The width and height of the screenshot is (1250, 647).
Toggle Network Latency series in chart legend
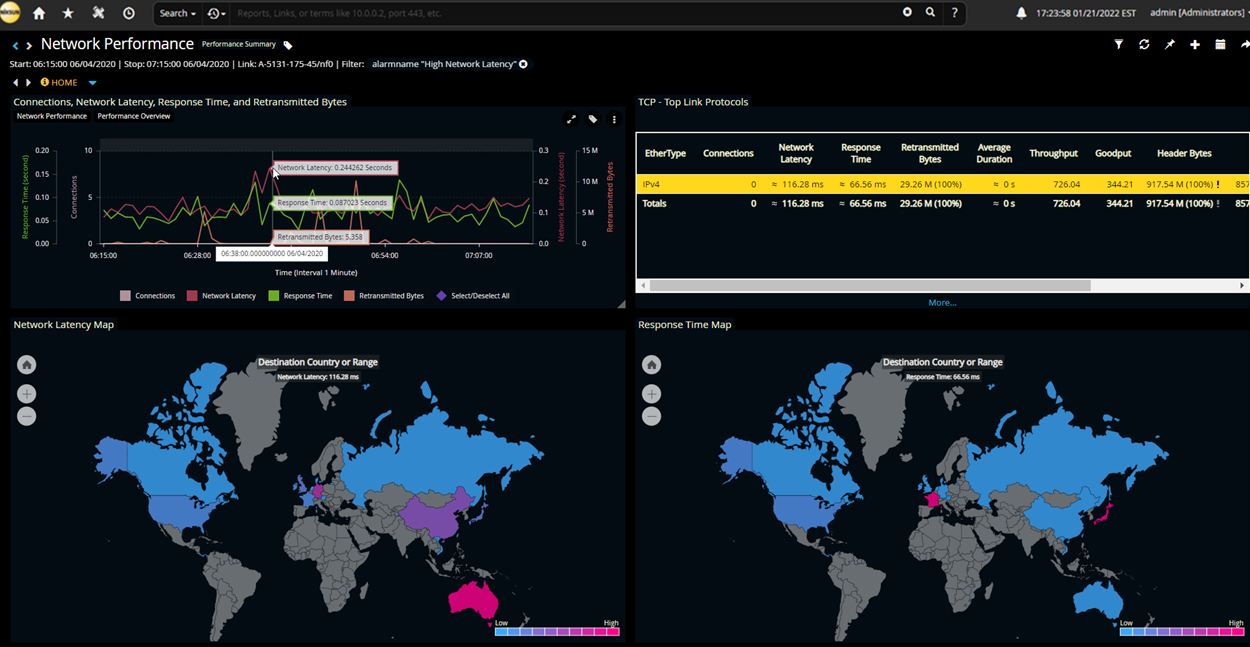coord(221,296)
